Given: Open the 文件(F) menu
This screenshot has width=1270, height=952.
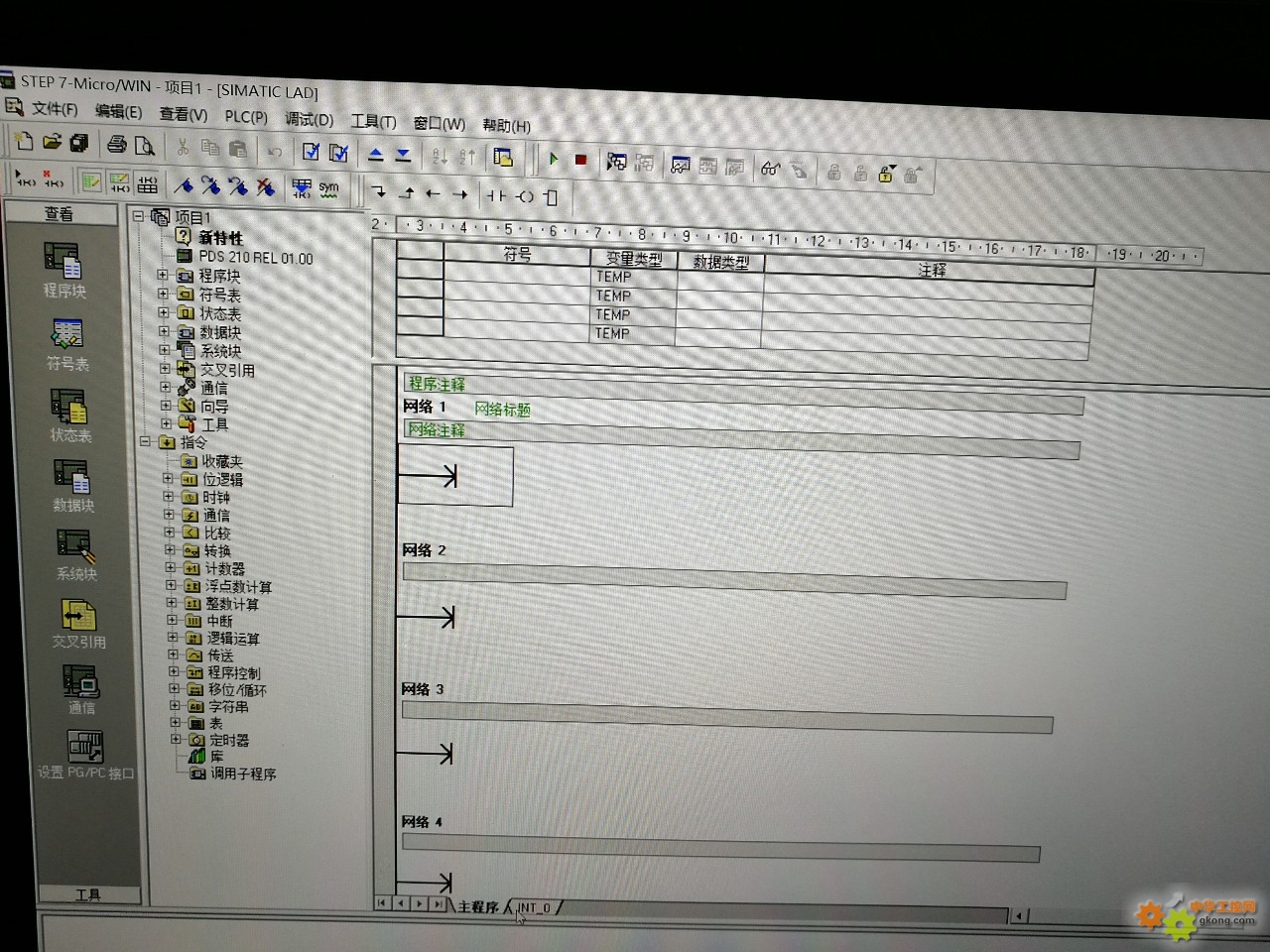Looking at the screenshot, I should pos(54,109).
